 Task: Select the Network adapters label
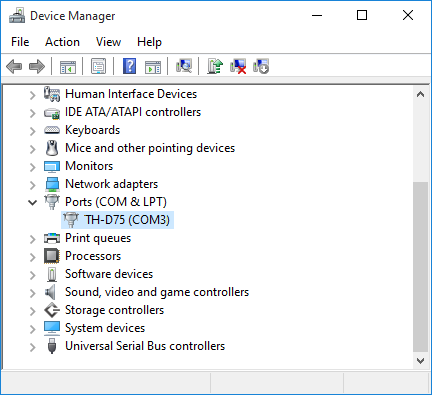(111, 184)
